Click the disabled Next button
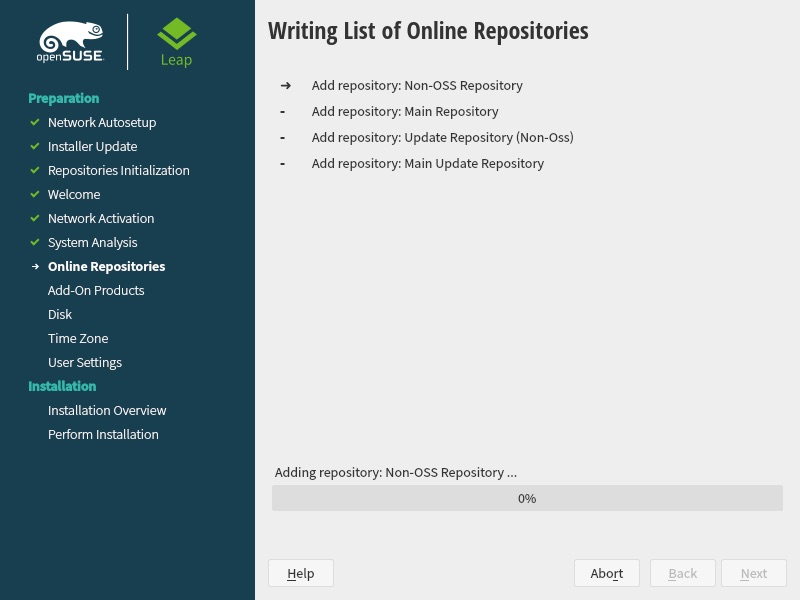Screen dimensions: 800x600 point(754,573)
